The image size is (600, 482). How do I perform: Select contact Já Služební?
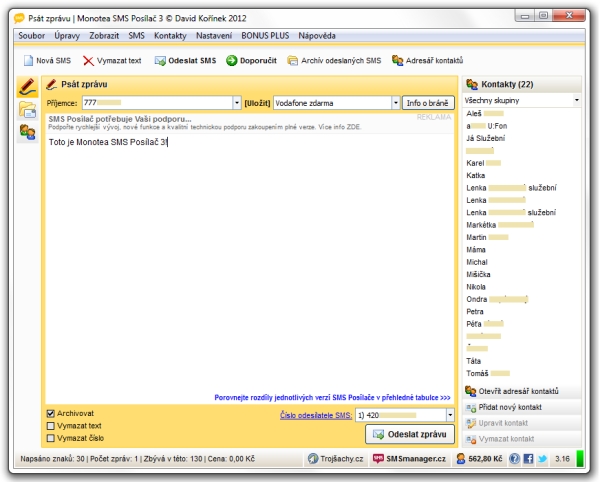coord(485,138)
